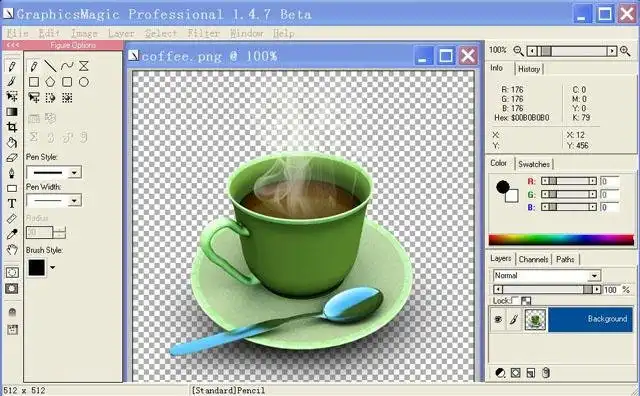Open the Pen Style dropdown
Viewport: 640px width, 396px height.
coord(74,173)
